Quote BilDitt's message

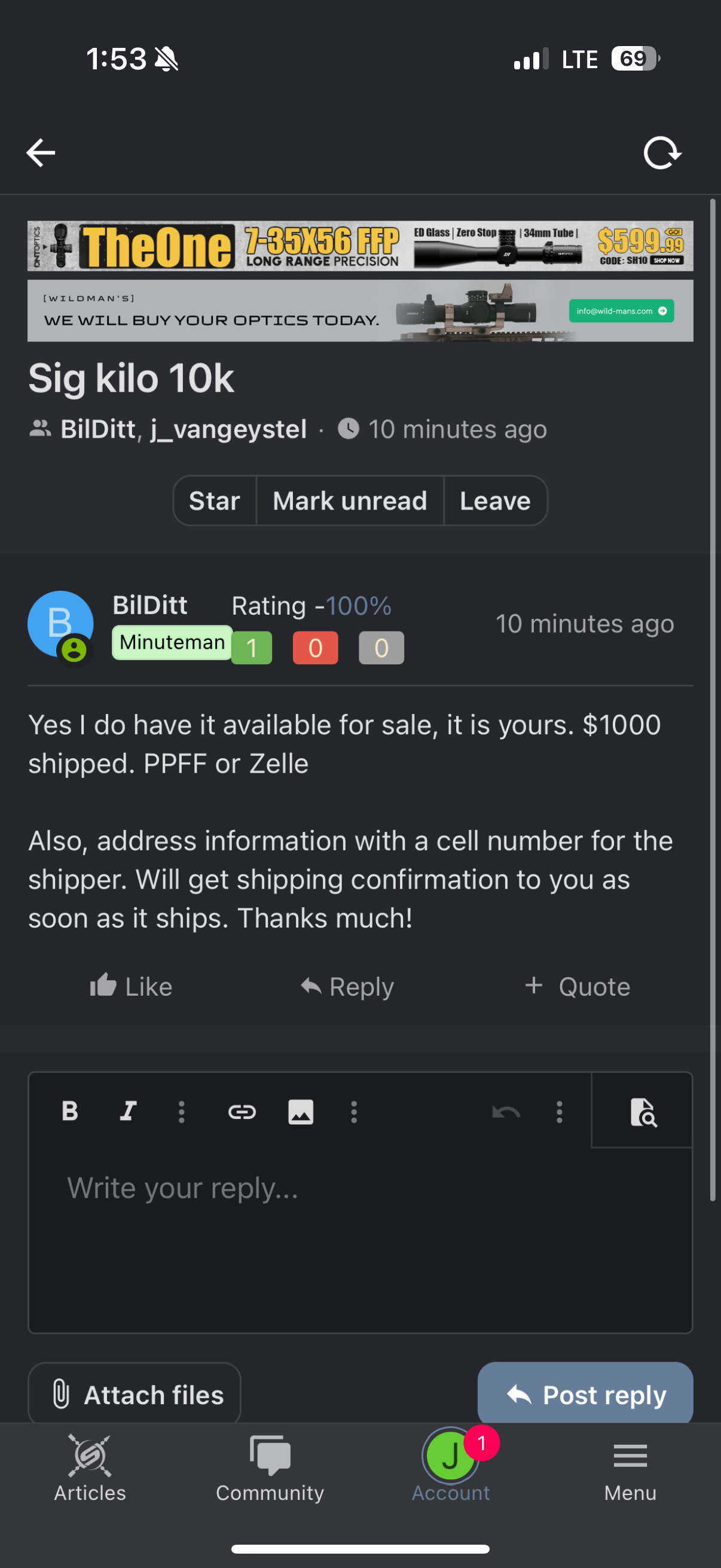[x=578, y=986]
